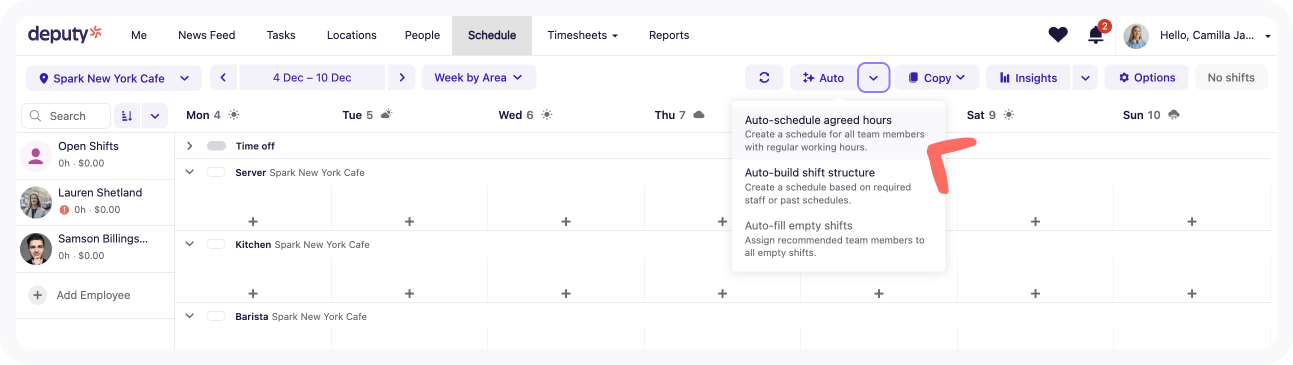Add a Server shift on Sunday

1192,221
